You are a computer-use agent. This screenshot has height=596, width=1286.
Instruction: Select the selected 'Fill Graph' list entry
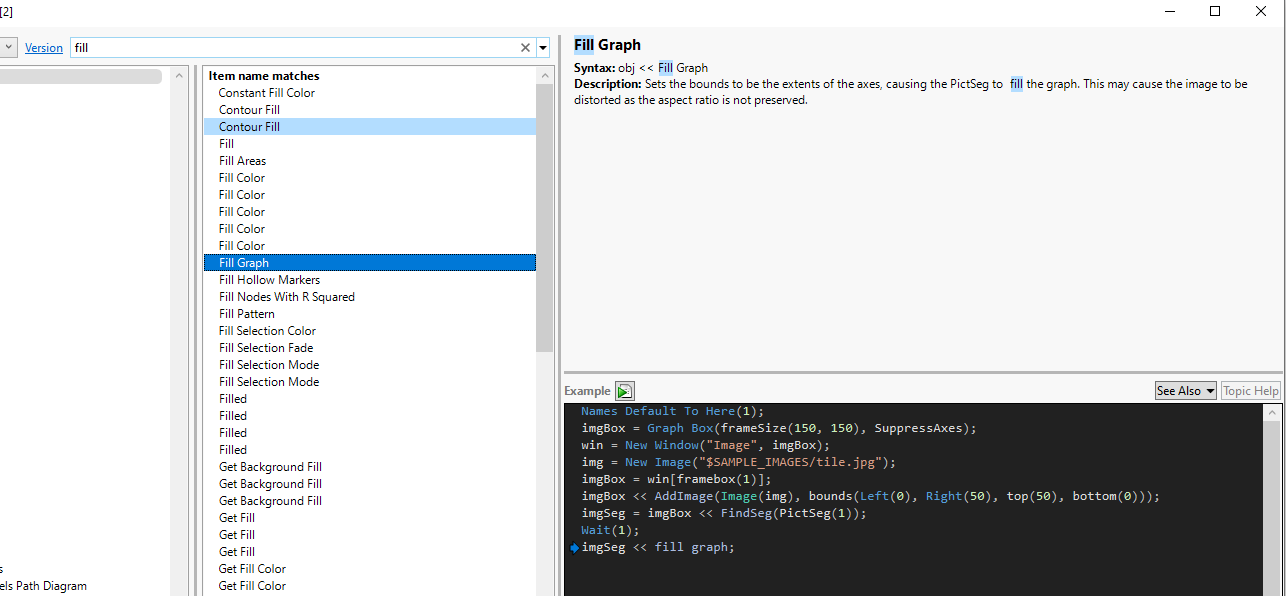coord(370,263)
